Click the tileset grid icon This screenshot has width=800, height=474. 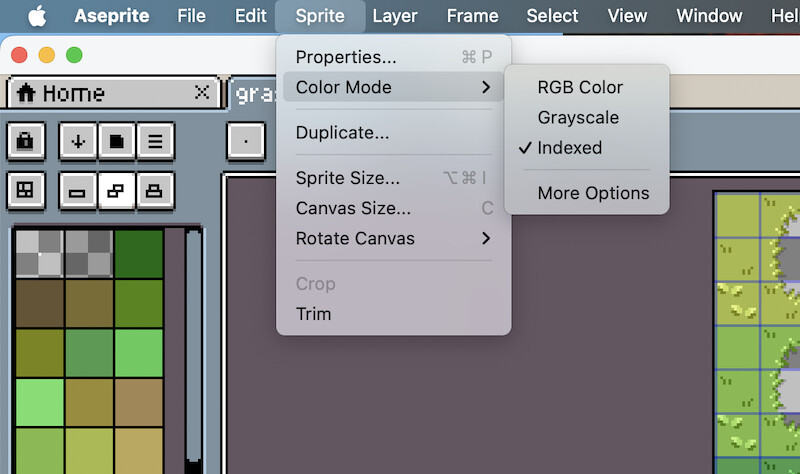tap(26, 189)
